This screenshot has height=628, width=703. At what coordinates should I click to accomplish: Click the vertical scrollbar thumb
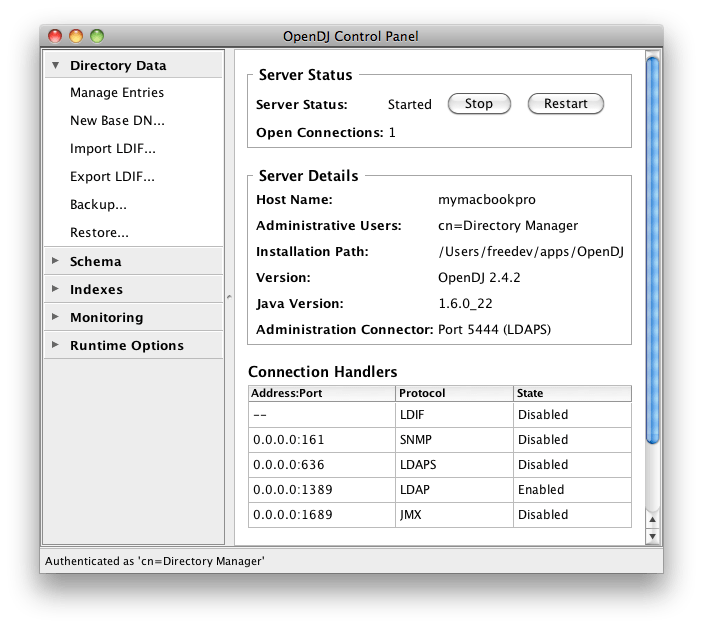click(x=653, y=250)
